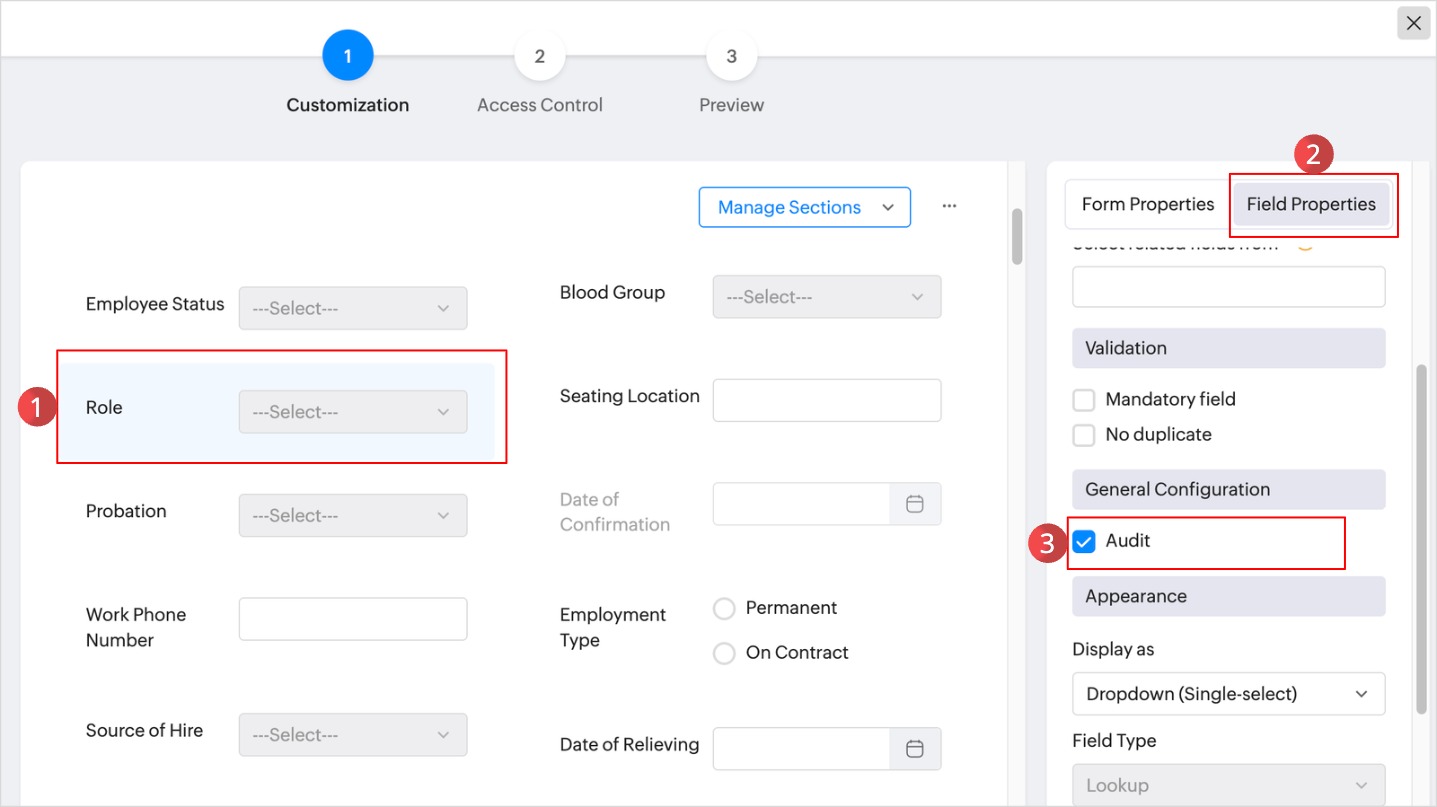The image size is (1437, 807).
Task: Go to step 3 Preview
Action: (x=731, y=57)
